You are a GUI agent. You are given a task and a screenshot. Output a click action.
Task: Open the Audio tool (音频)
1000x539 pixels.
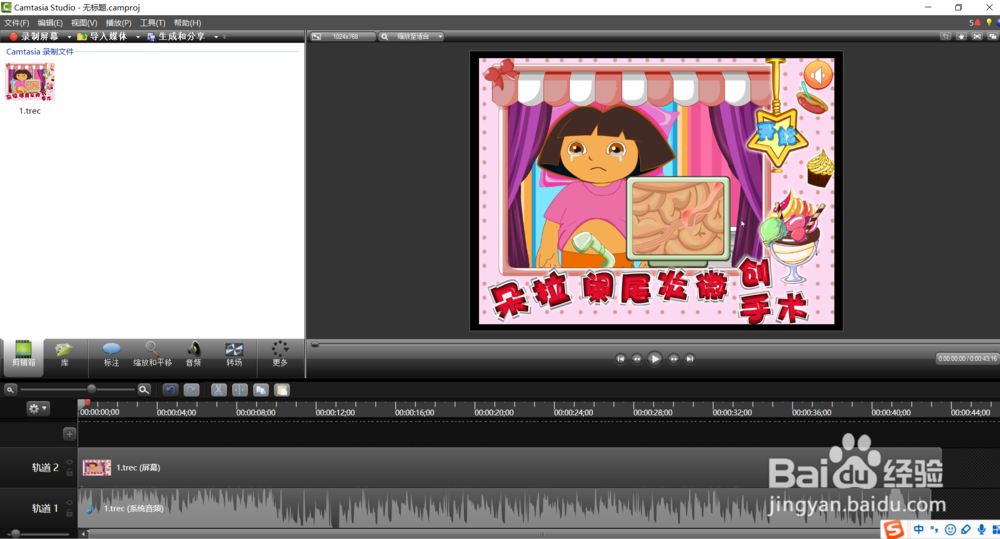[193, 355]
